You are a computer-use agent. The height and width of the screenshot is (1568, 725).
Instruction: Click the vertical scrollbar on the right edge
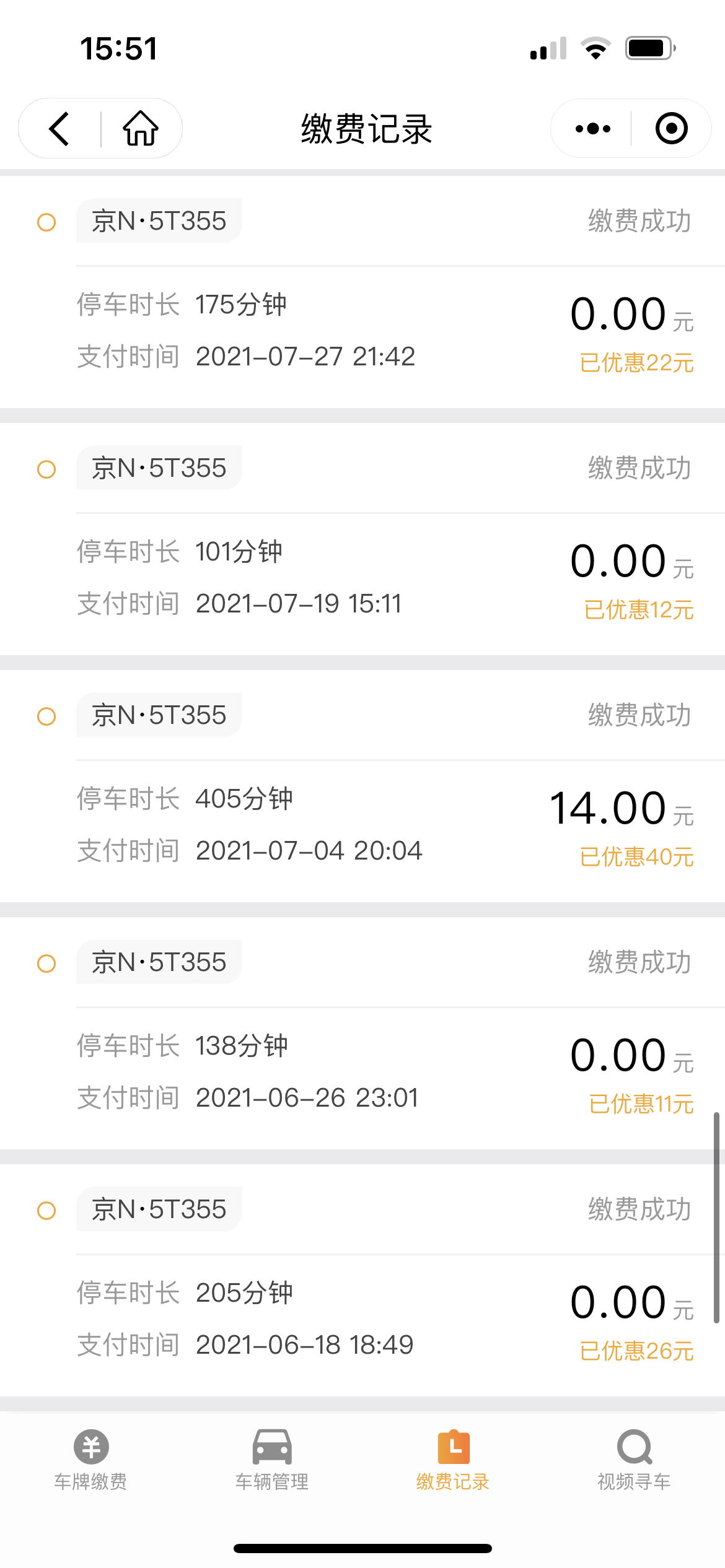point(716,1217)
